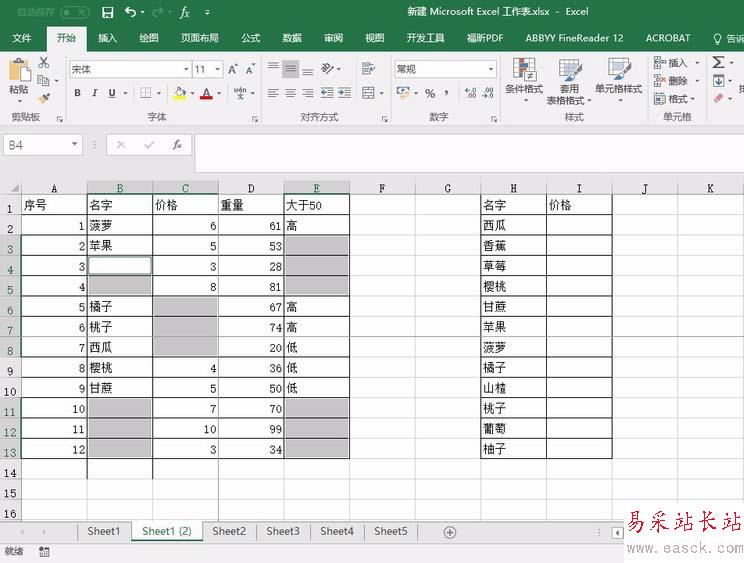Click the AutoSum sigma icon
This screenshot has width=744, height=563.
pyautogui.click(x=718, y=63)
